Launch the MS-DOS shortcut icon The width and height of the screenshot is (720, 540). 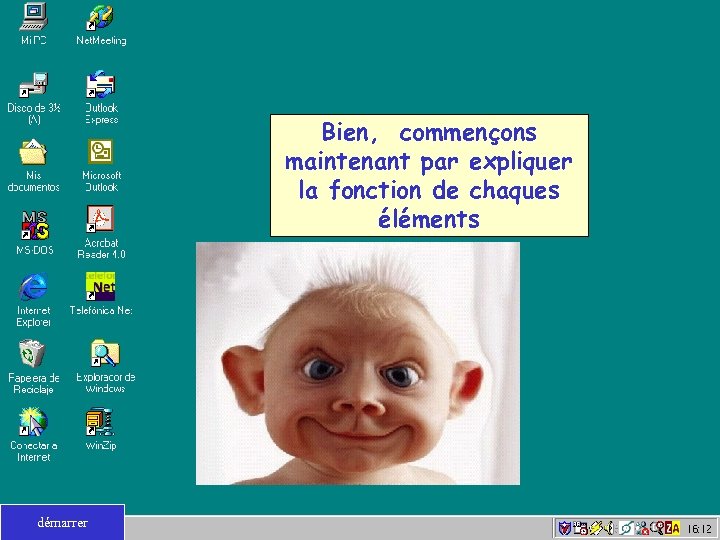click(34, 232)
